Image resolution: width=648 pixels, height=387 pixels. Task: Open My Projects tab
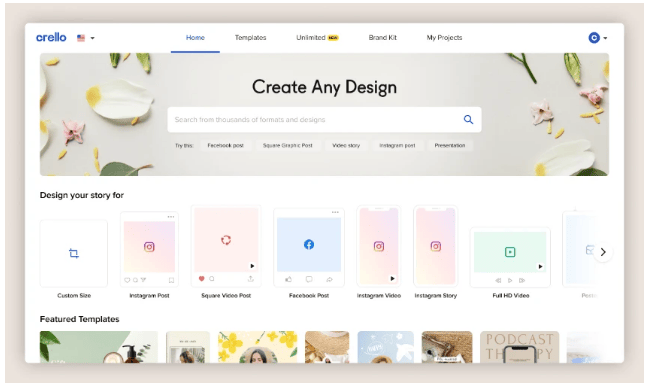coord(444,38)
